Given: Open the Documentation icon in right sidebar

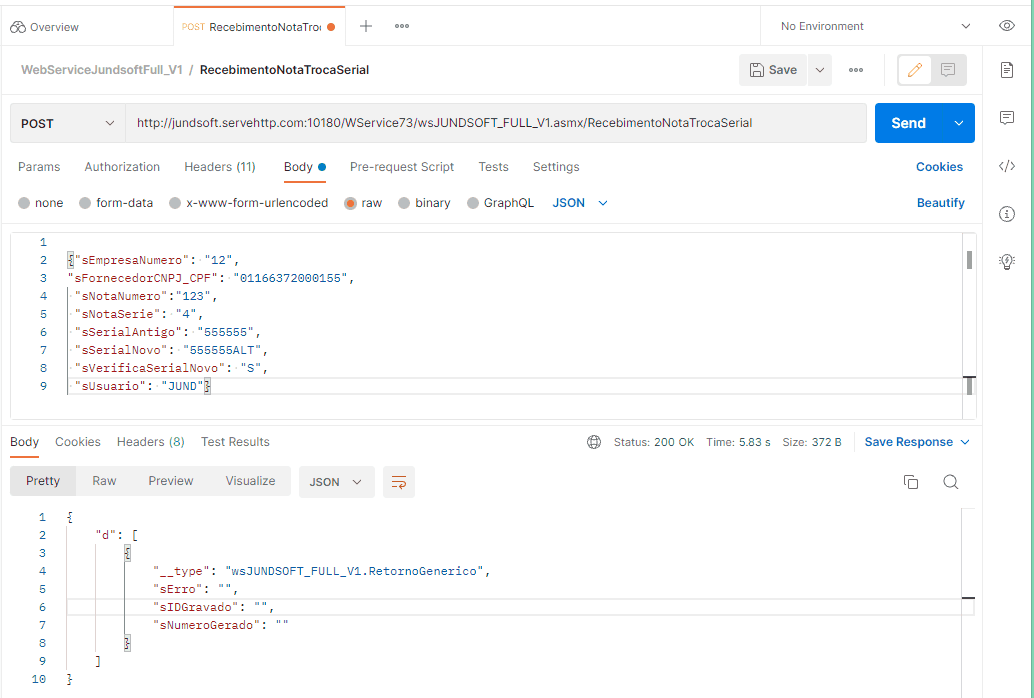Looking at the screenshot, I should pos(1007,70).
